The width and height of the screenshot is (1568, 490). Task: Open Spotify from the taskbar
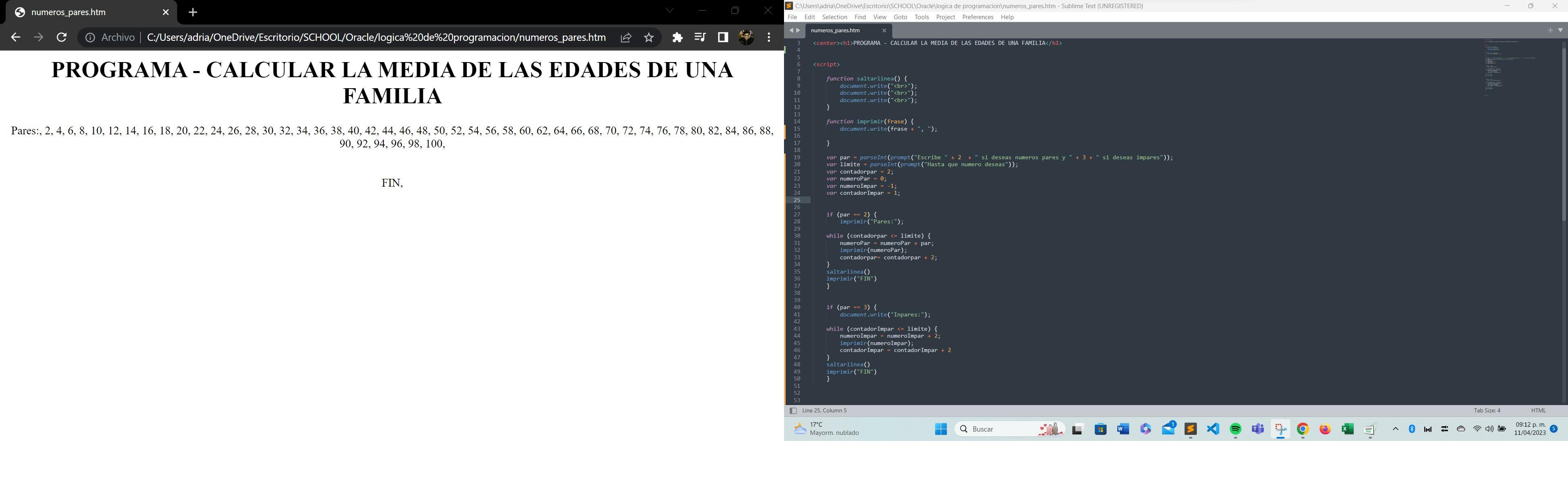(1236, 429)
